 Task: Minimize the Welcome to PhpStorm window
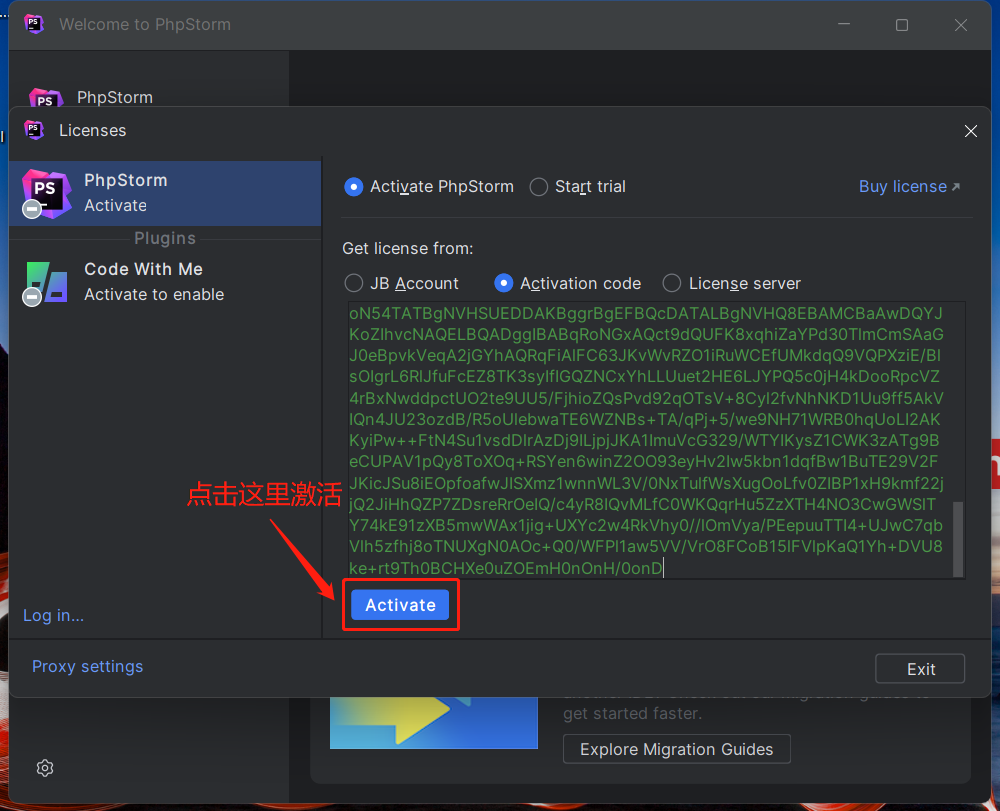coord(844,24)
